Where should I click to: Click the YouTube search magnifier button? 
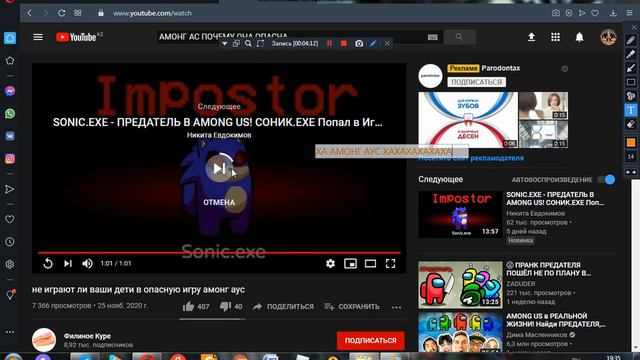click(x=459, y=37)
